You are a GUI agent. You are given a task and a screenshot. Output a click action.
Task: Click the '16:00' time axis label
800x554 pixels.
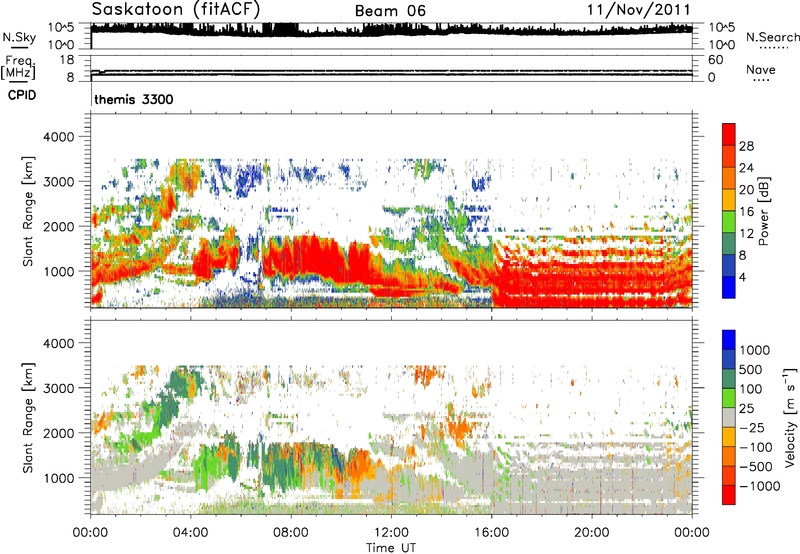click(491, 533)
